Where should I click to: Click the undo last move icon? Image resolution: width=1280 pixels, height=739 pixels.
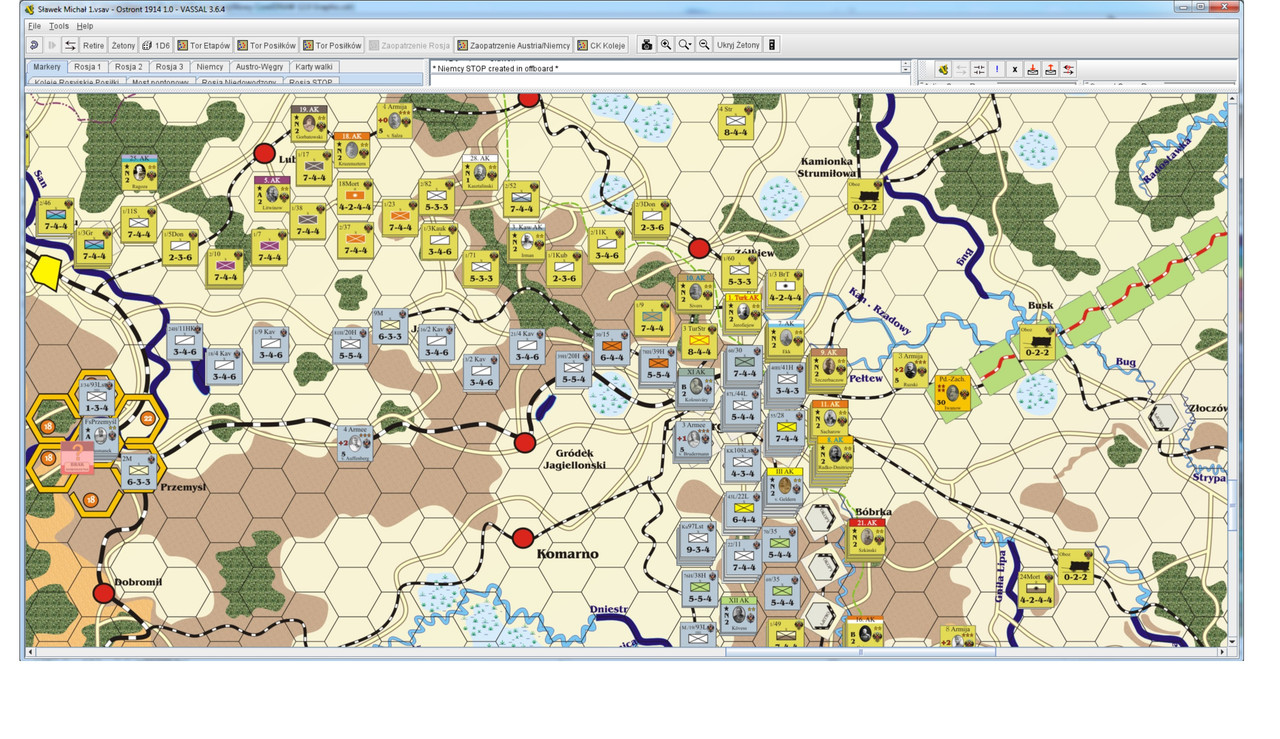pyautogui.click(x=35, y=45)
